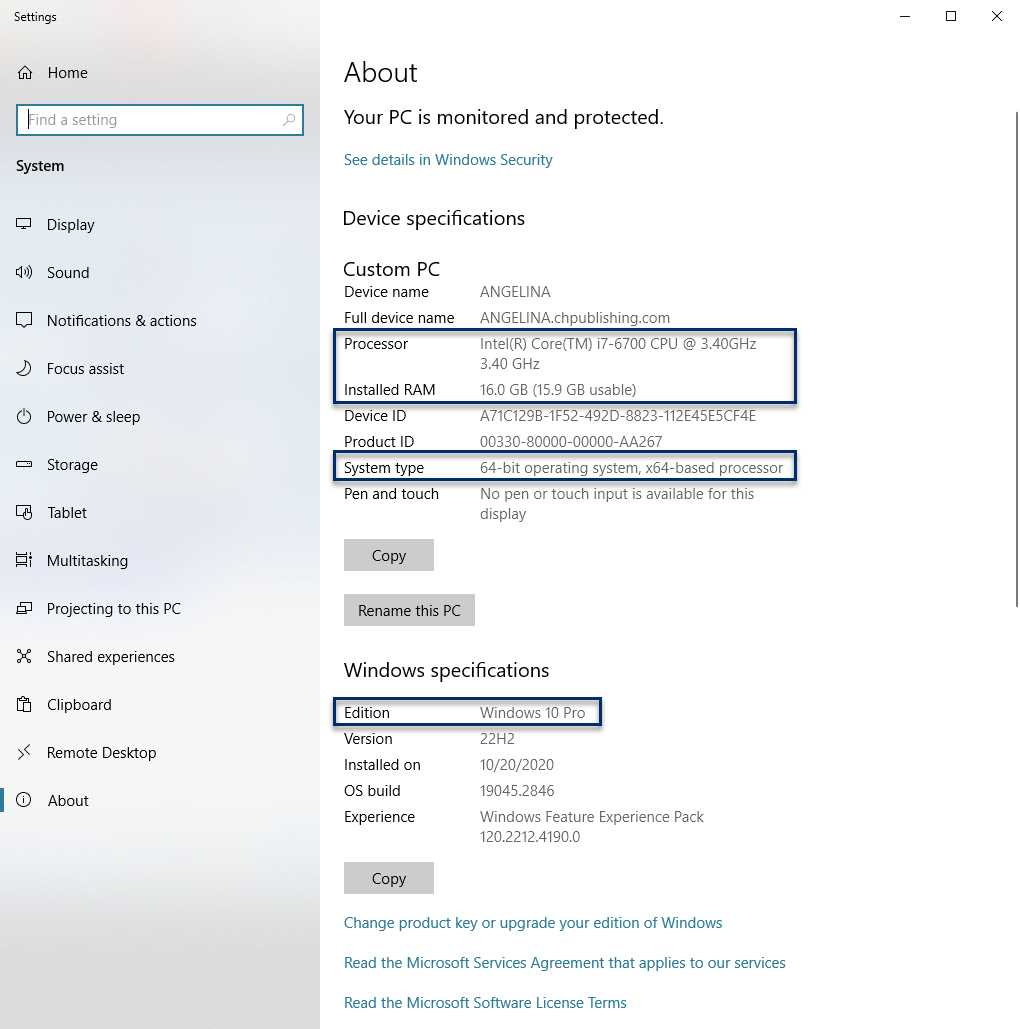Click the Focus assist moon icon
The width and height of the screenshot is (1020, 1029).
coord(25,369)
